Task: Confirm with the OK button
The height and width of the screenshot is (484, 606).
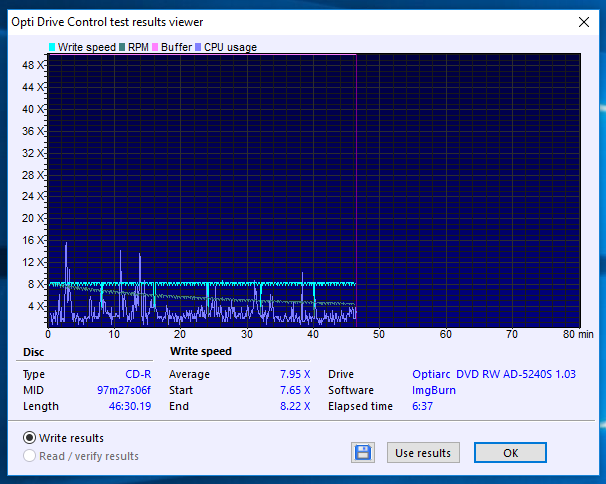Action: 510,453
